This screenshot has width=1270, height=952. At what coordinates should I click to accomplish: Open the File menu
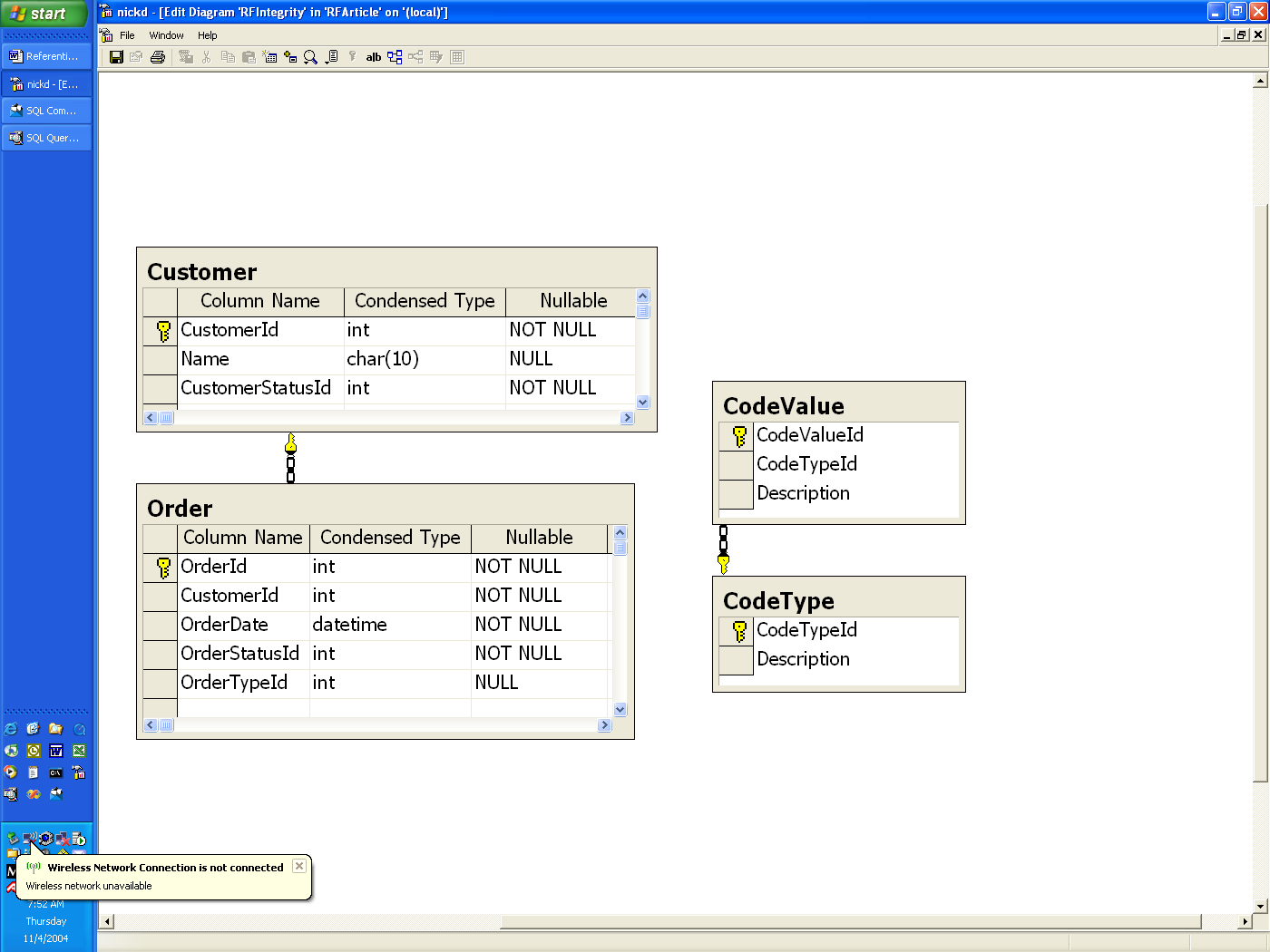tap(127, 35)
